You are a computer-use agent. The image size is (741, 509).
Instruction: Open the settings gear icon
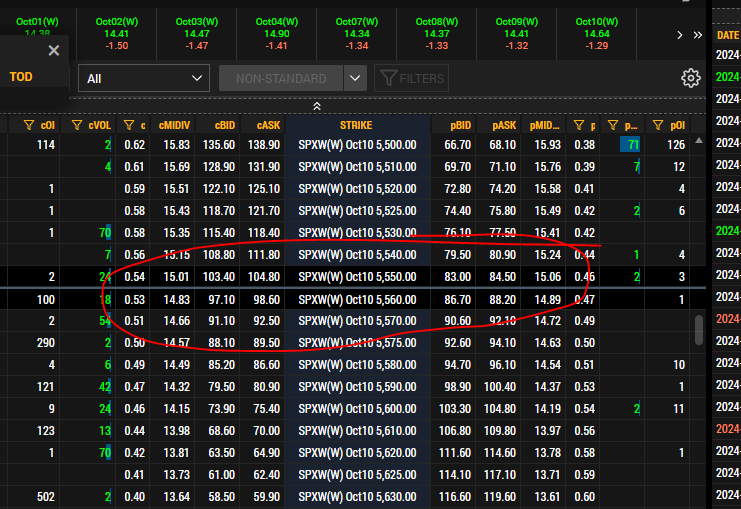[x=690, y=78]
